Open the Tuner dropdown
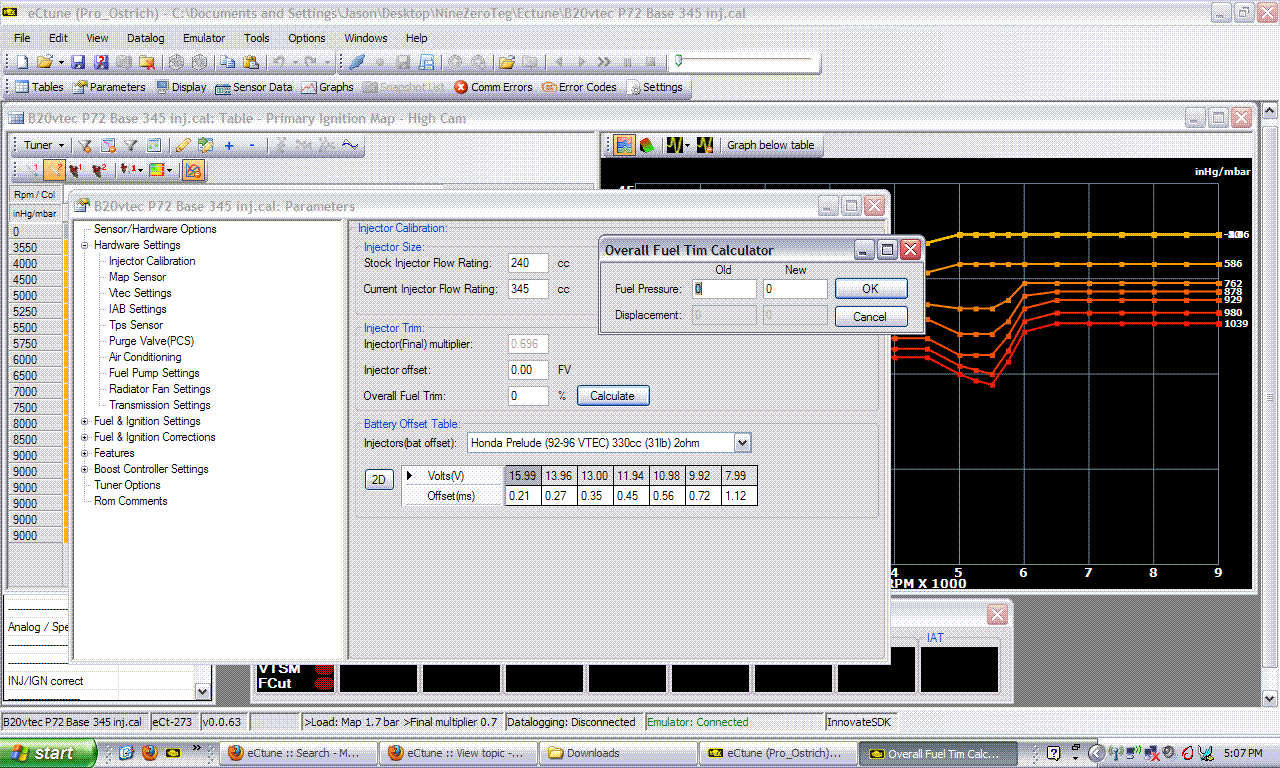This screenshot has width=1280, height=768. coord(45,145)
